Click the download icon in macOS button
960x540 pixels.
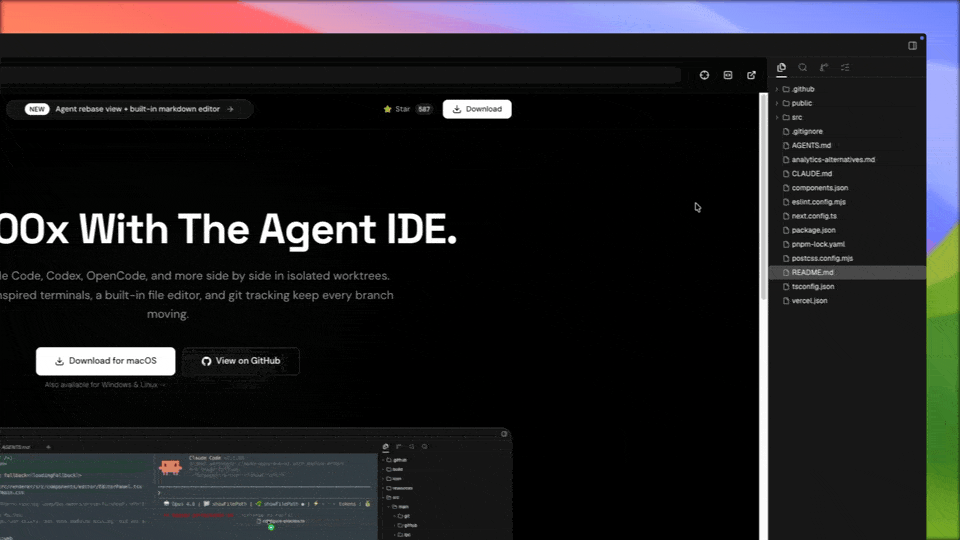[59, 361]
